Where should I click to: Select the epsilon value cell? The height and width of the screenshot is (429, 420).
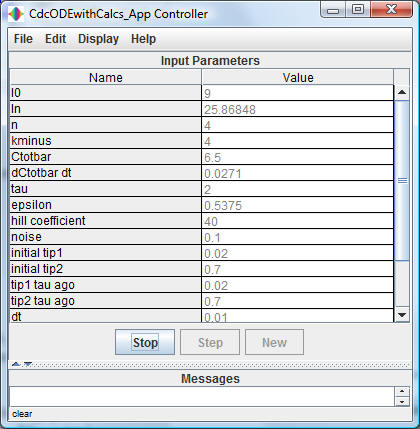pos(297,205)
